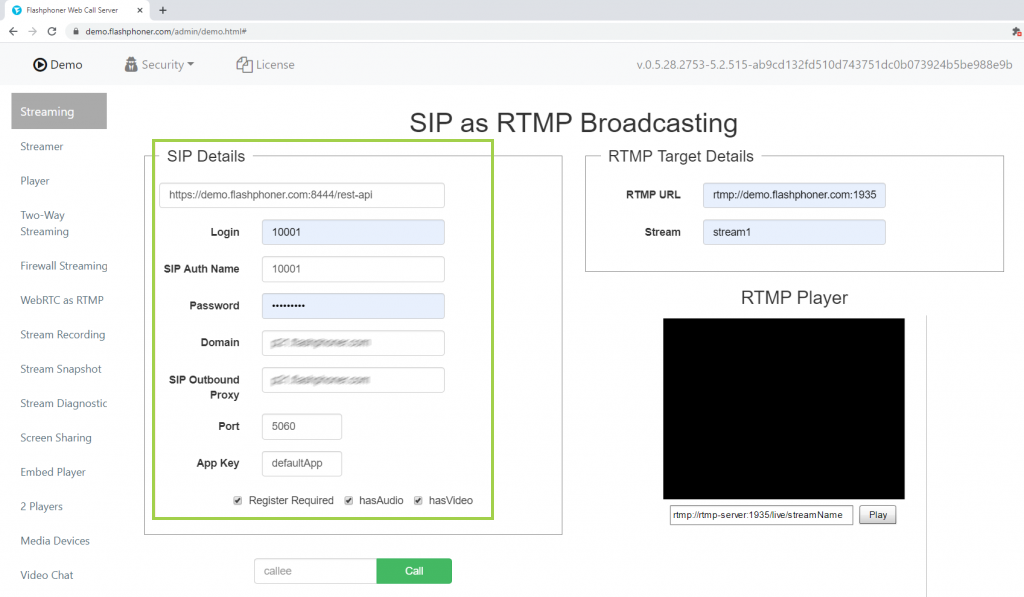Open the Streamer demo

click(x=42, y=146)
